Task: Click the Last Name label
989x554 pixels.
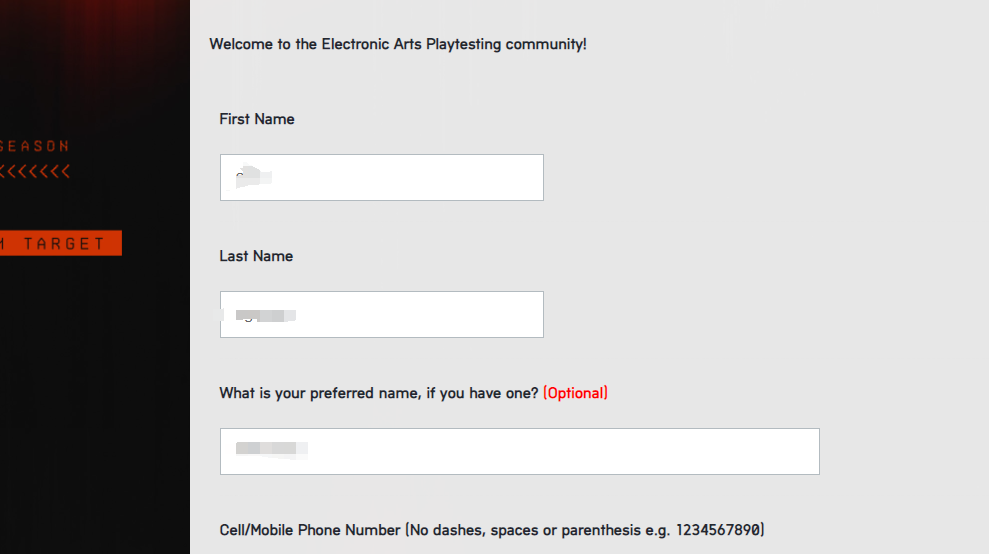Action: pyautogui.click(x=256, y=256)
